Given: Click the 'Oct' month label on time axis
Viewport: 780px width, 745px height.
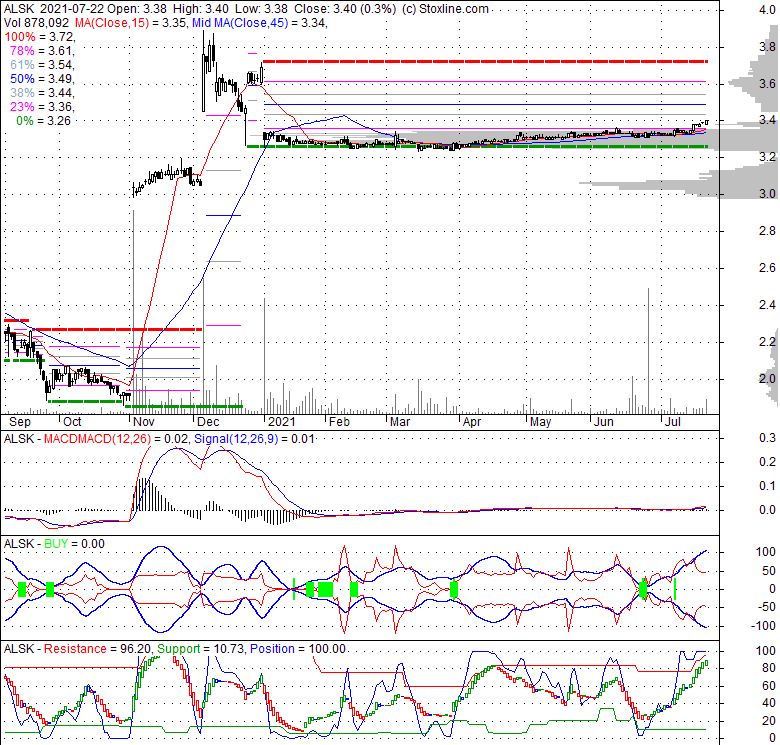Looking at the screenshot, I should [72, 422].
